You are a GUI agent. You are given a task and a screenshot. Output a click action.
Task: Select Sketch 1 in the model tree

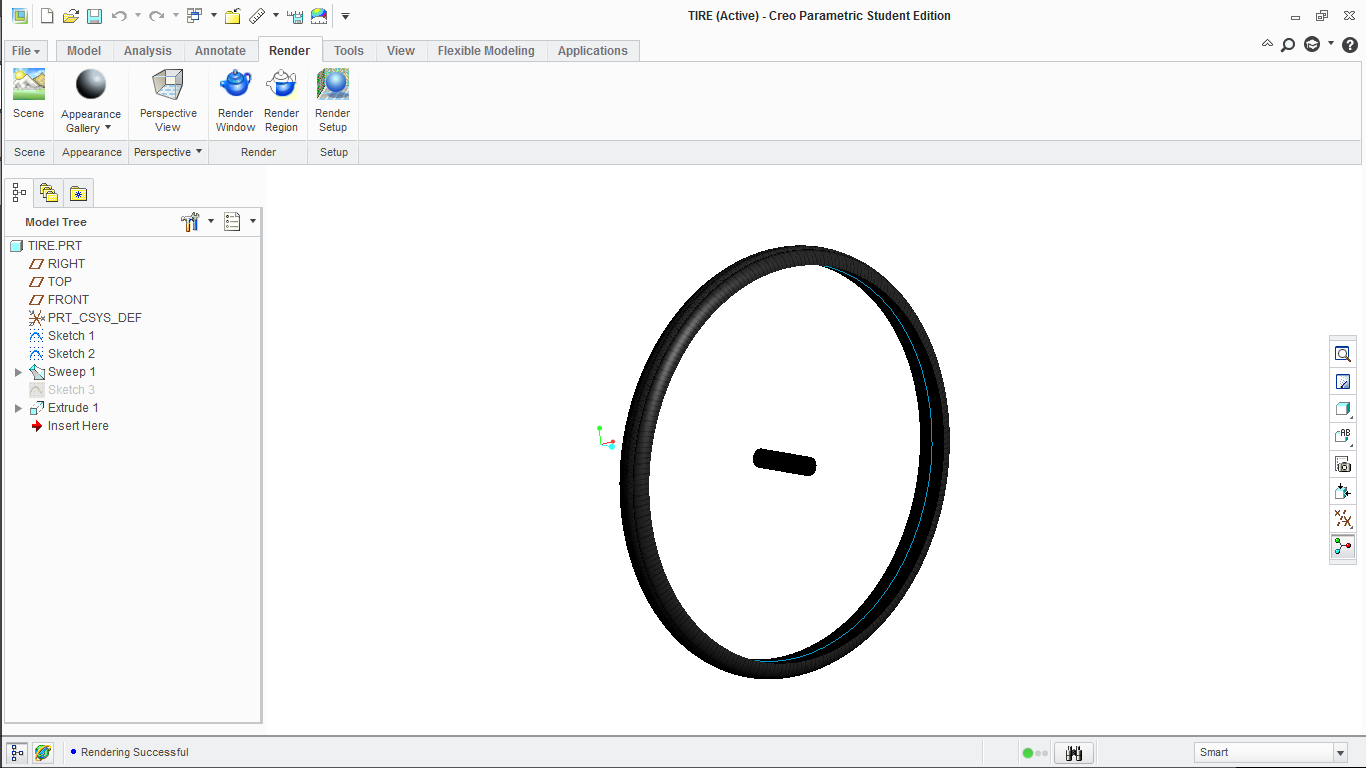pos(62,336)
